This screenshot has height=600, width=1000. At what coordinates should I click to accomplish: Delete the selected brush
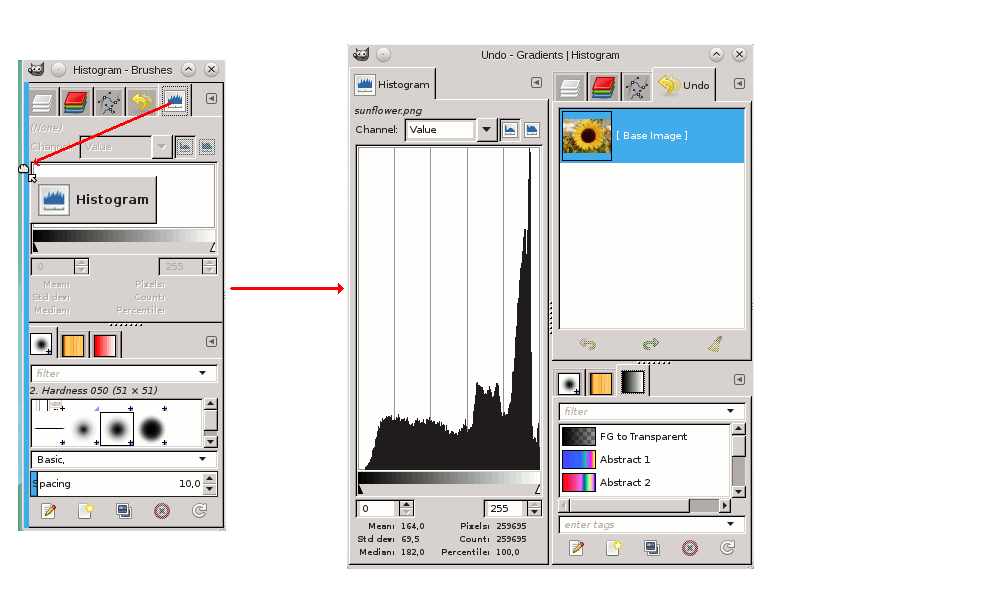tap(161, 510)
